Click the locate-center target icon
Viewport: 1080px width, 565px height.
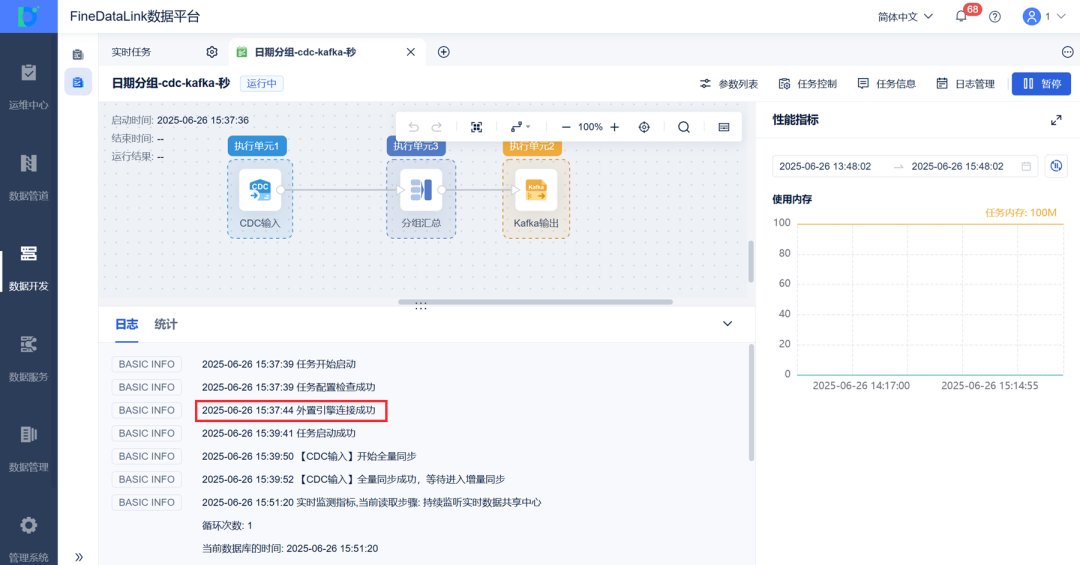pyautogui.click(x=644, y=127)
